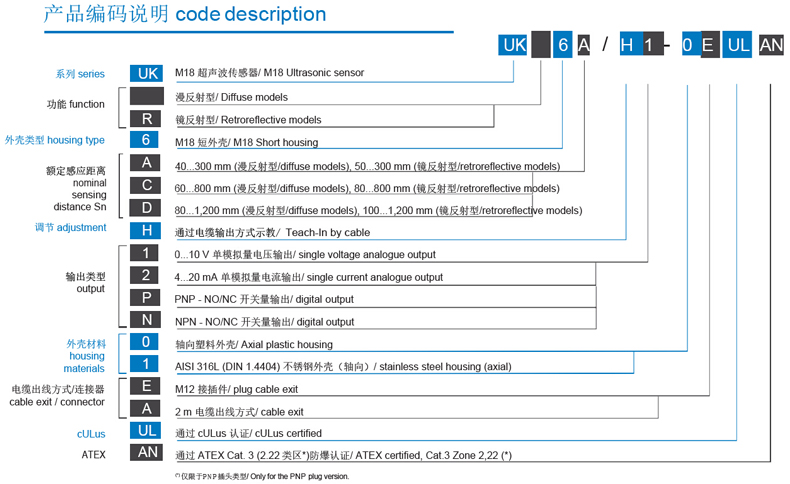Viewport: 790px width, 484px height.
Task: Click the P code box for PNP output
Action: coord(146,298)
